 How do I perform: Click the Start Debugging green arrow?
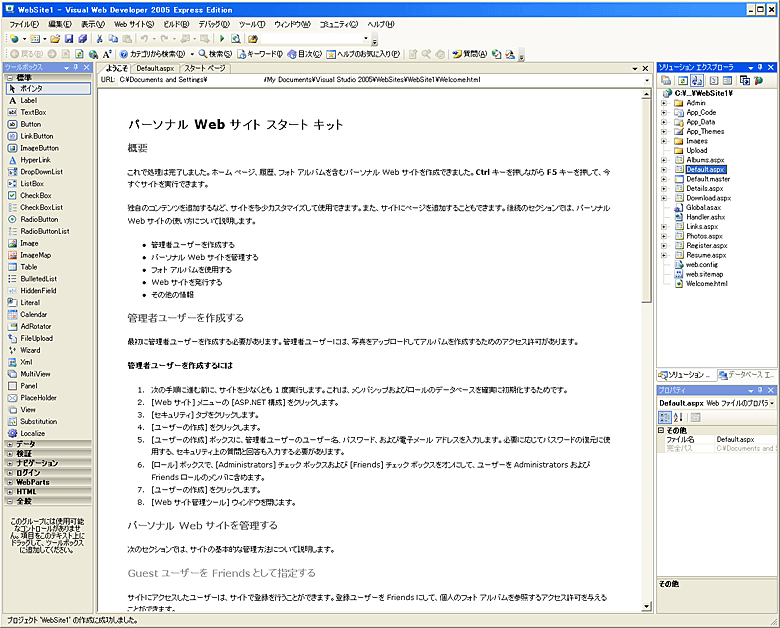(222, 38)
